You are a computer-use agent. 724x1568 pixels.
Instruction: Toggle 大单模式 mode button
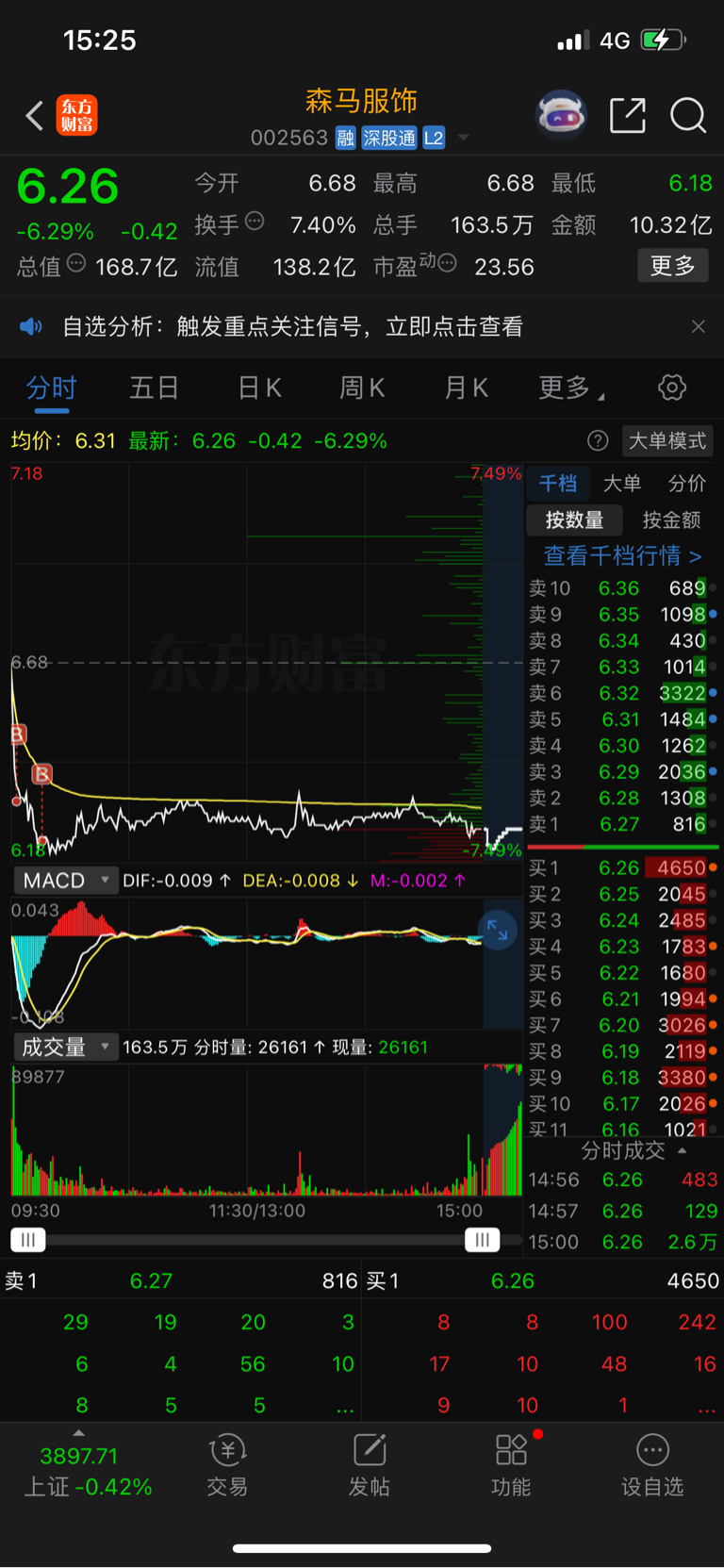pyautogui.click(x=667, y=440)
